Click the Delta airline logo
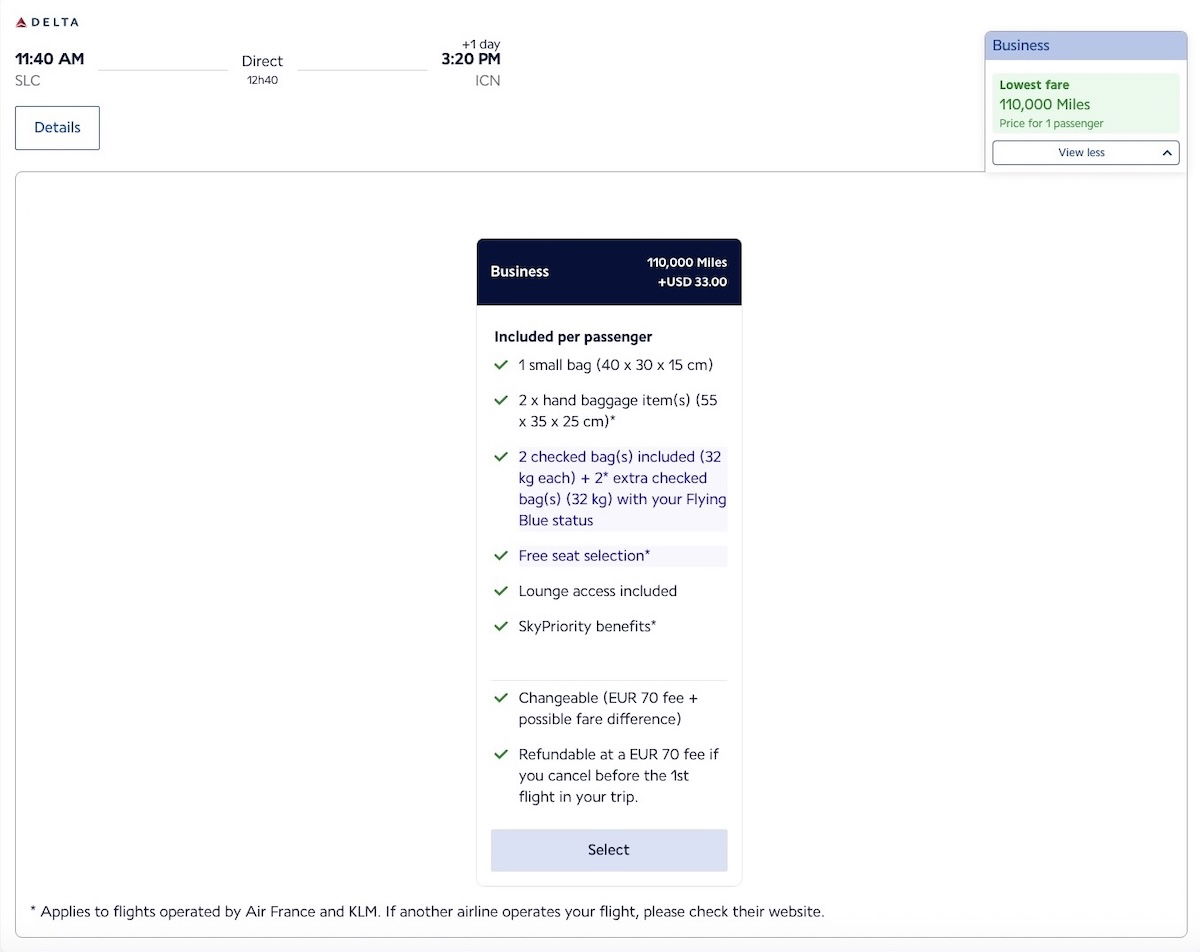 47,22
